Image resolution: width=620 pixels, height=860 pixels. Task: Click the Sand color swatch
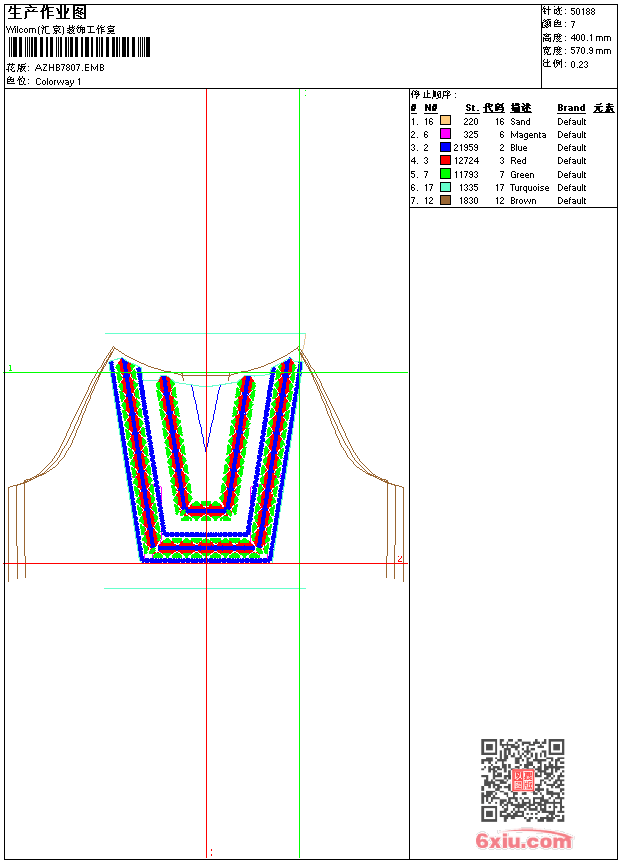point(445,121)
